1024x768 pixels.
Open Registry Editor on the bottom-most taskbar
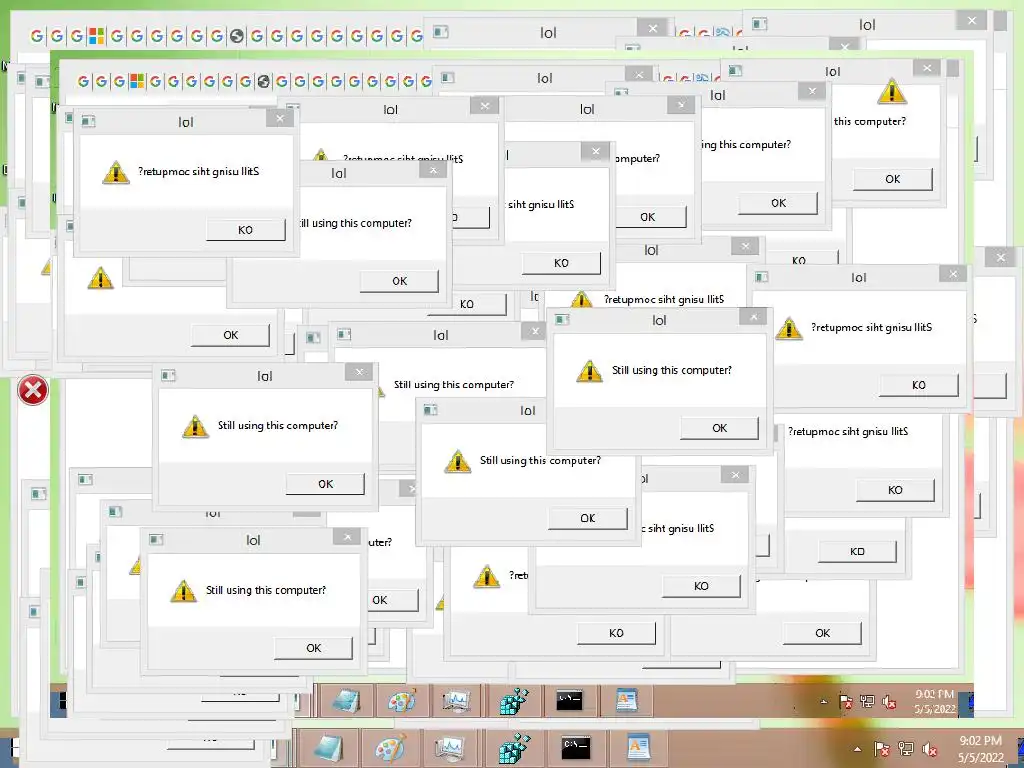point(514,748)
